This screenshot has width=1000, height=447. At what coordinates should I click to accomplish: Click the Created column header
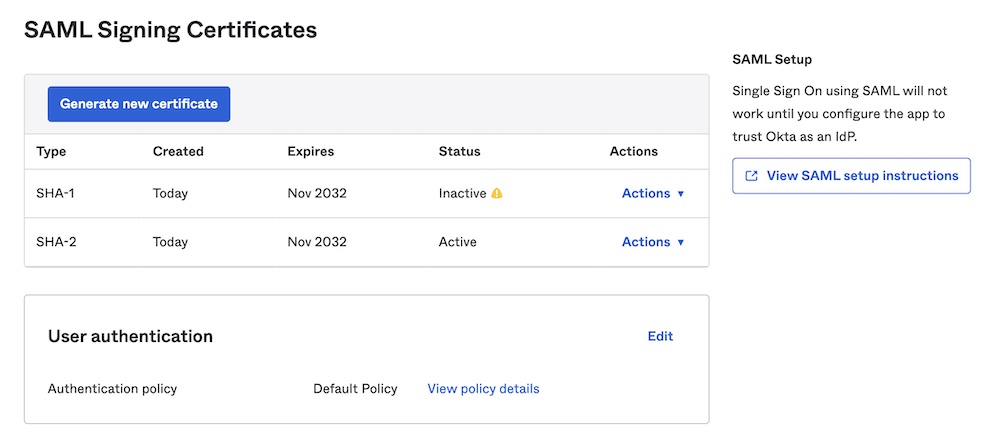click(x=178, y=151)
